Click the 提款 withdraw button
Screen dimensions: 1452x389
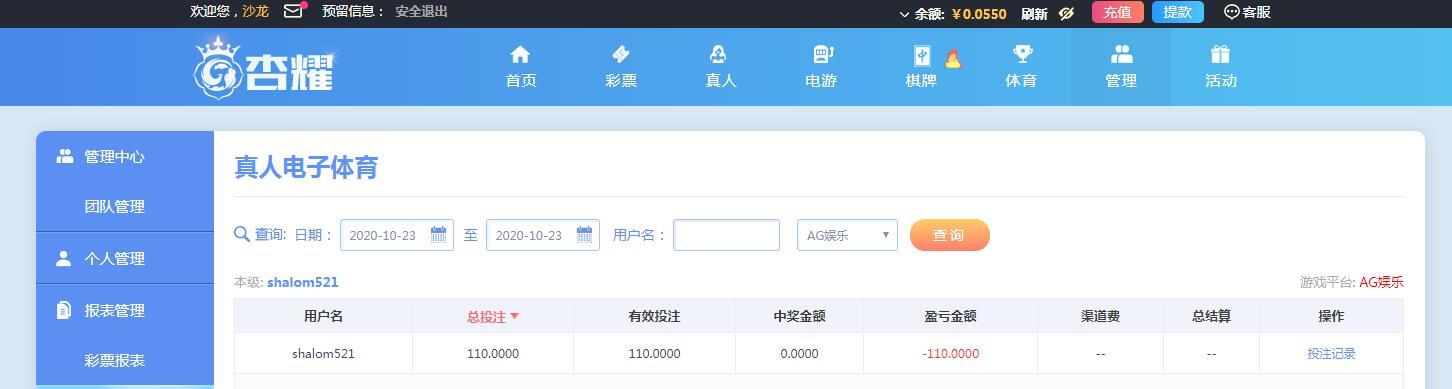coord(1178,12)
